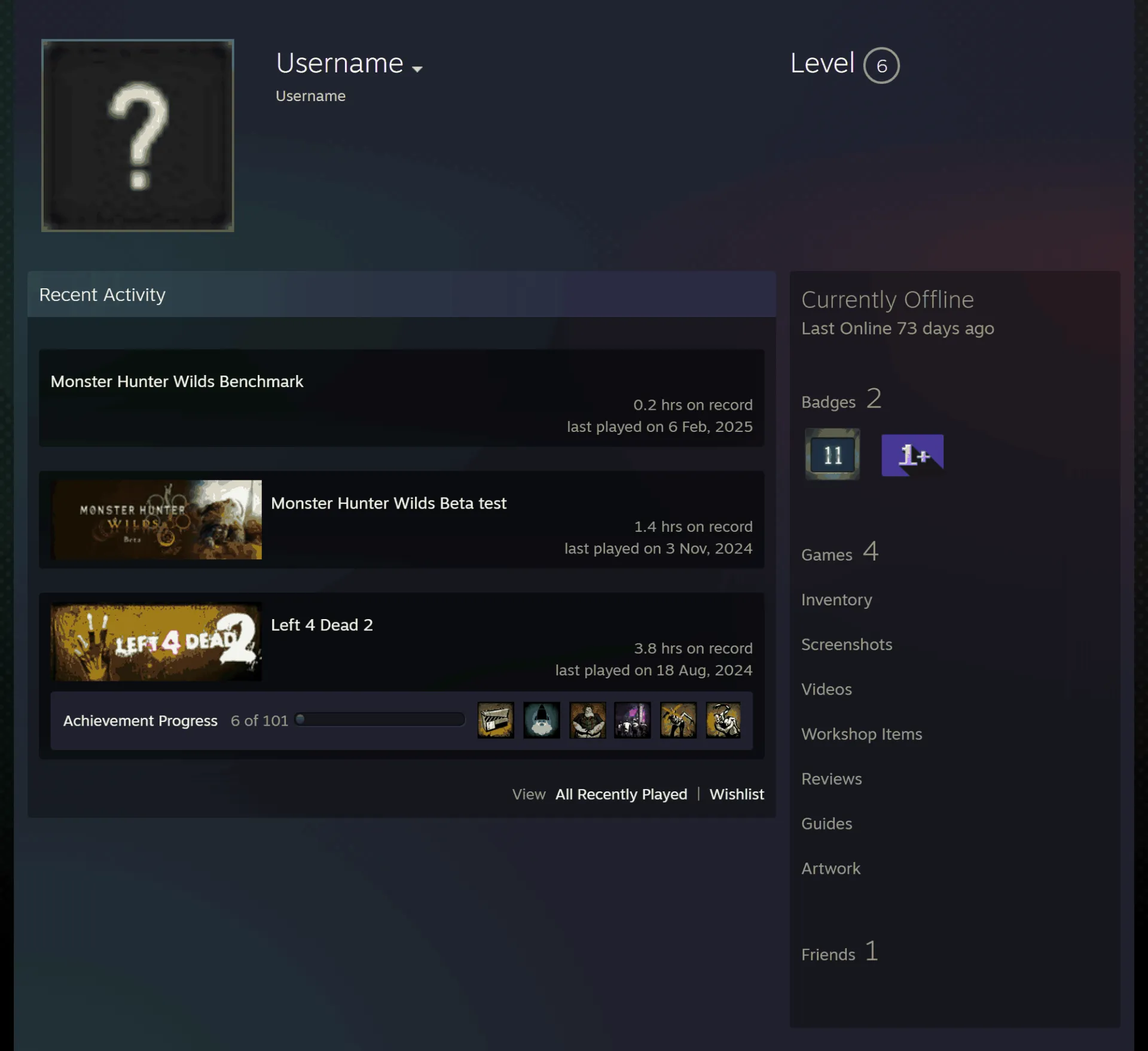Image resolution: width=1148 pixels, height=1051 pixels.
Task: Open the Games list link
Action: (839, 552)
